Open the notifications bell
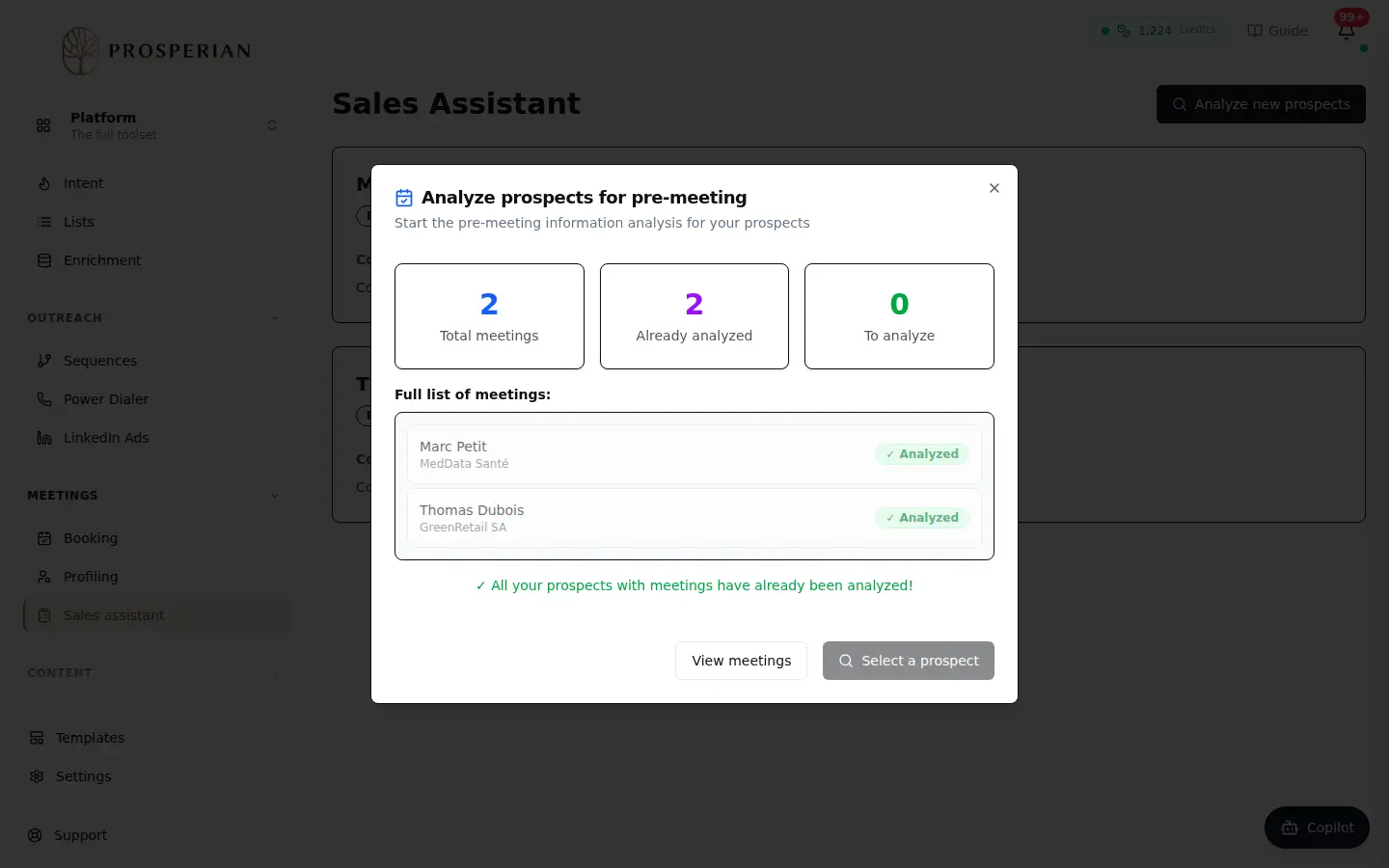The image size is (1389, 868). click(x=1347, y=31)
